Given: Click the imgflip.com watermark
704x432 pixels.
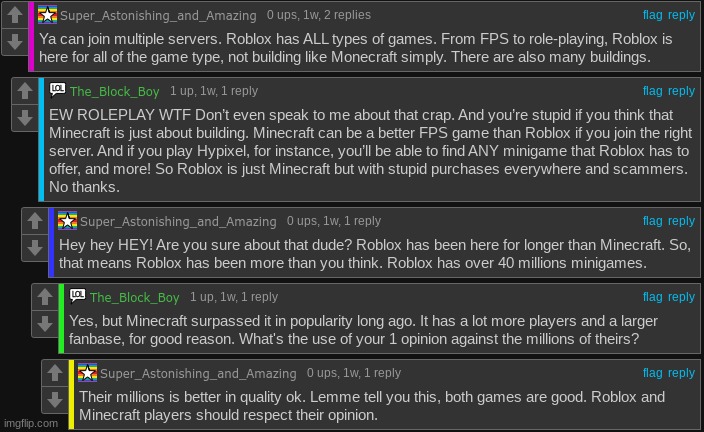Looking at the screenshot, I should [31, 423].
